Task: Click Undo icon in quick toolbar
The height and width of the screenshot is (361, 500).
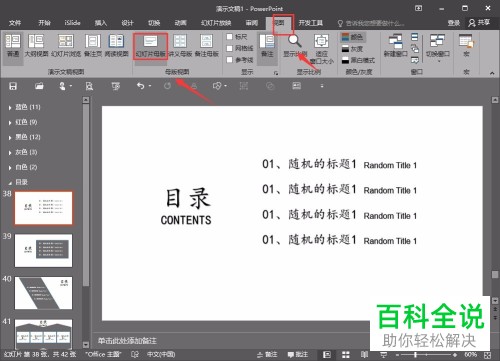Action: [141, 86]
